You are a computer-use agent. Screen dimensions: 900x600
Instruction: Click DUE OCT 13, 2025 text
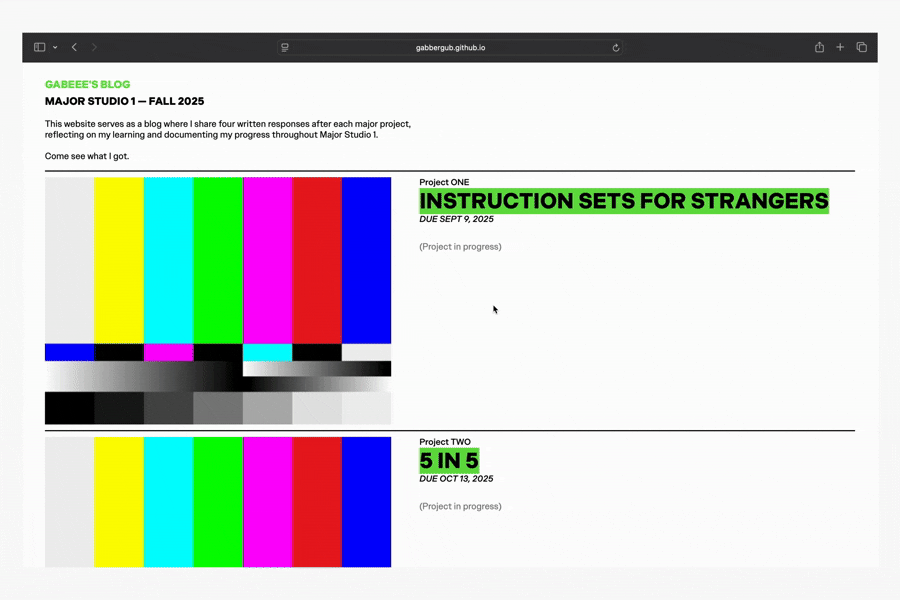click(x=456, y=479)
